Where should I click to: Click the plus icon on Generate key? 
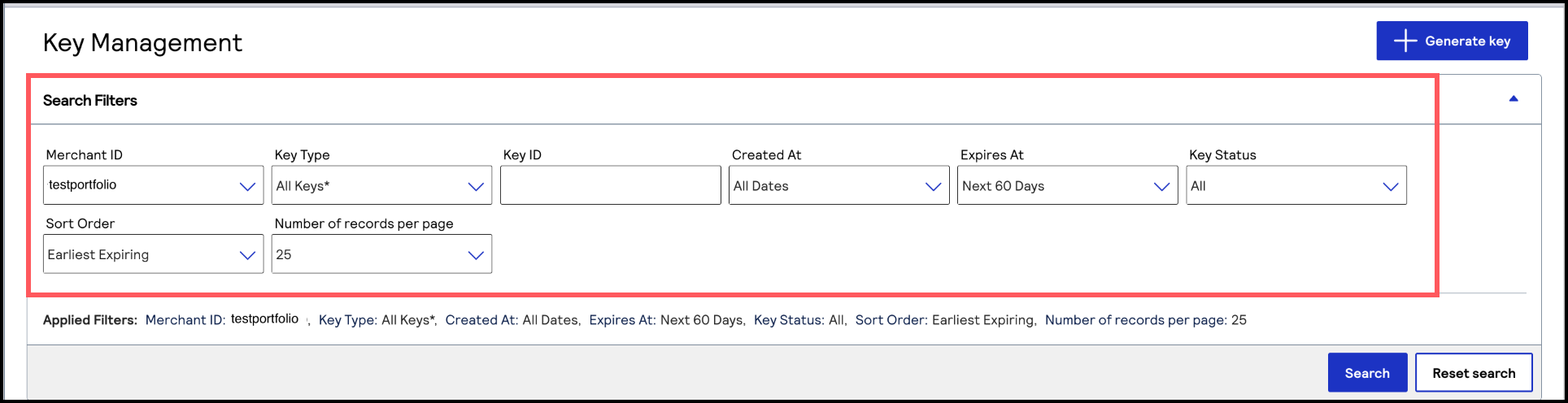(x=1405, y=41)
